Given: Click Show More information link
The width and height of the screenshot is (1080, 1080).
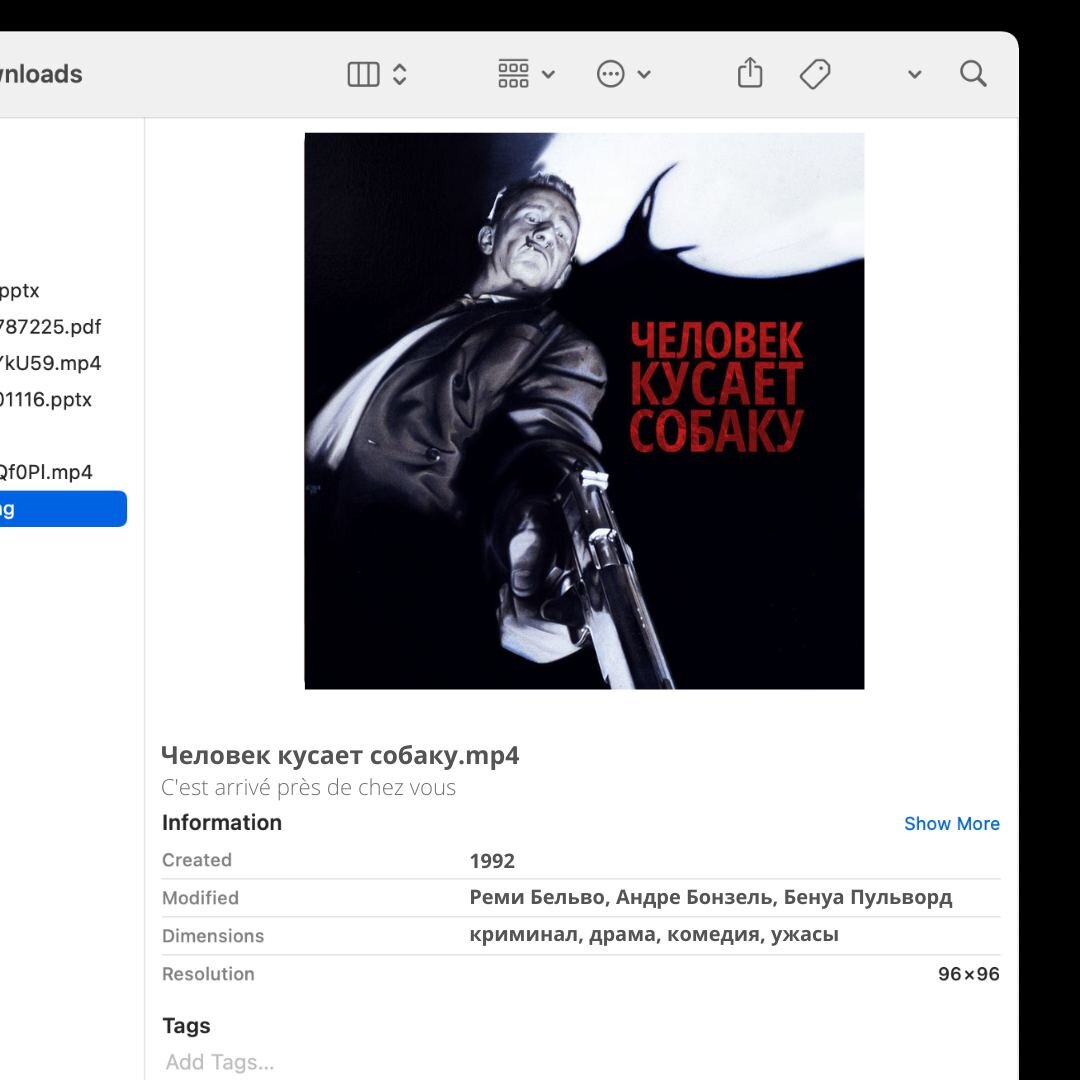Looking at the screenshot, I should pyautogui.click(x=951, y=823).
